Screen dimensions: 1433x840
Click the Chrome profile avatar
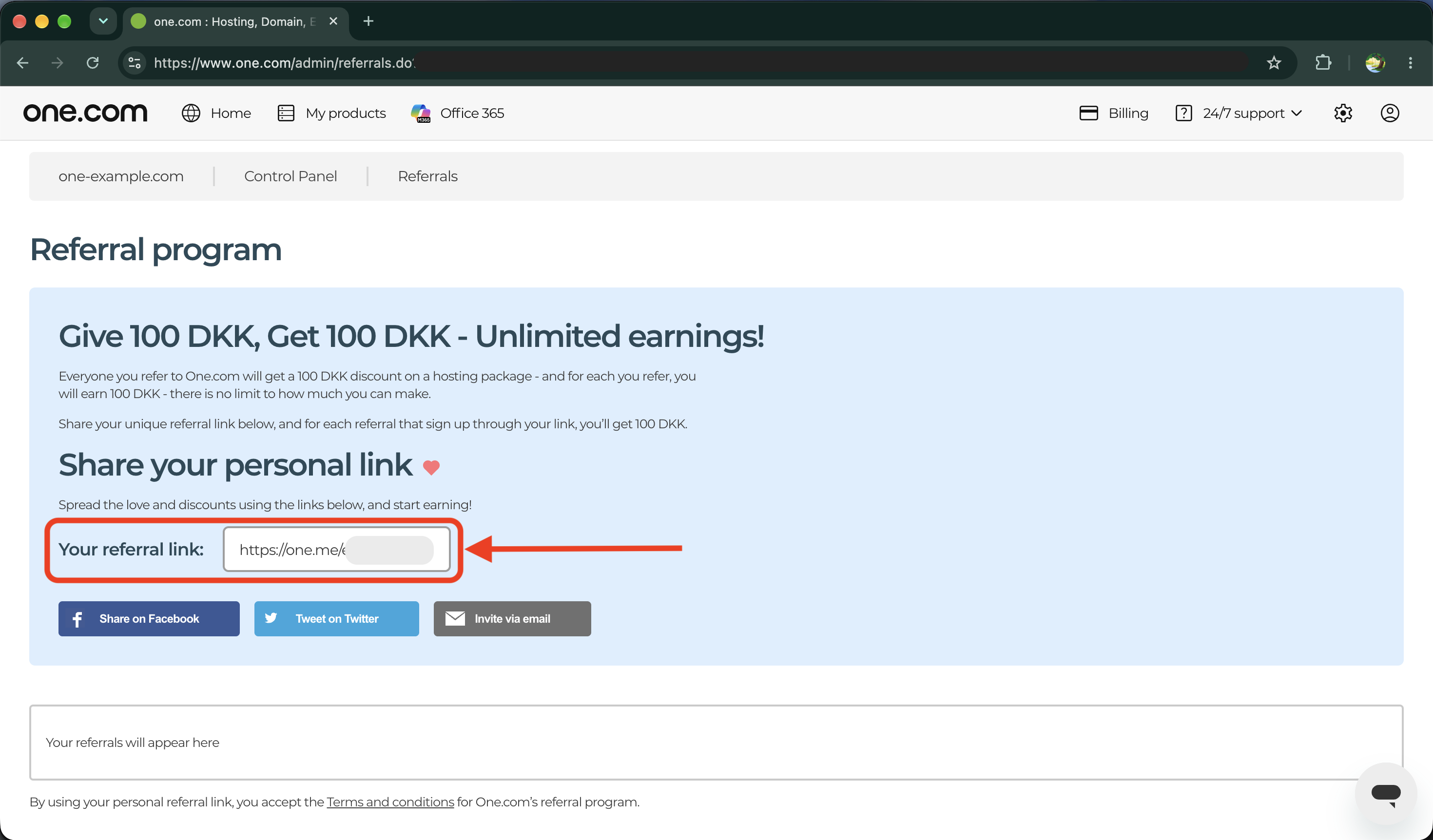click(1375, 62)
